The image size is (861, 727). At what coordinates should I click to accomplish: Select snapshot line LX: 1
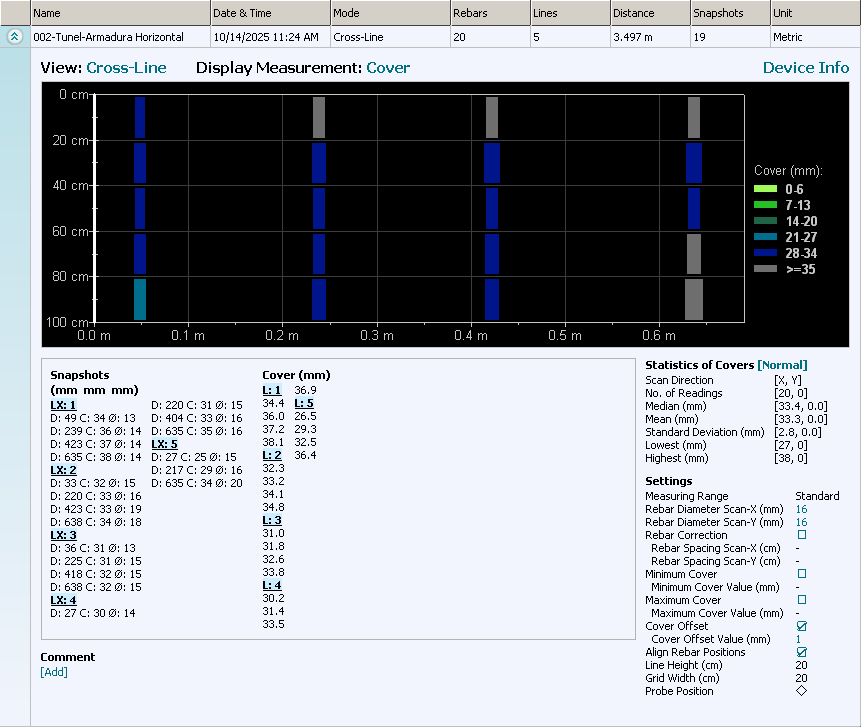[63, 405]
